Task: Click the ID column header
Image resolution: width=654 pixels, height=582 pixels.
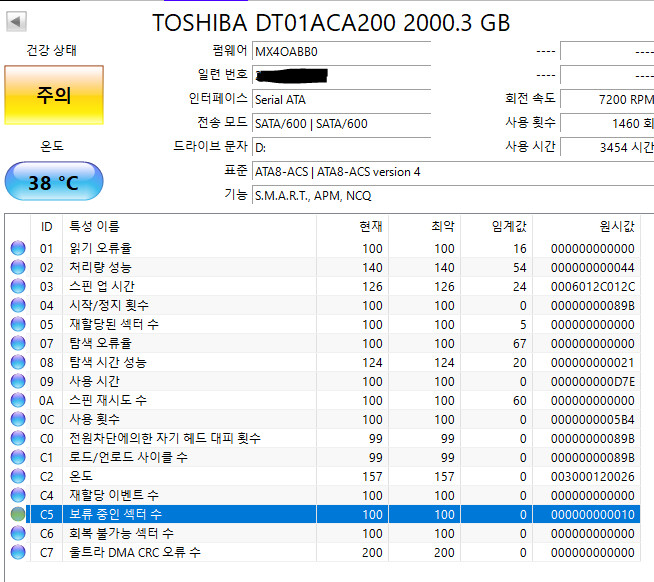Action: pyautogui.click(x=46, y=226)
